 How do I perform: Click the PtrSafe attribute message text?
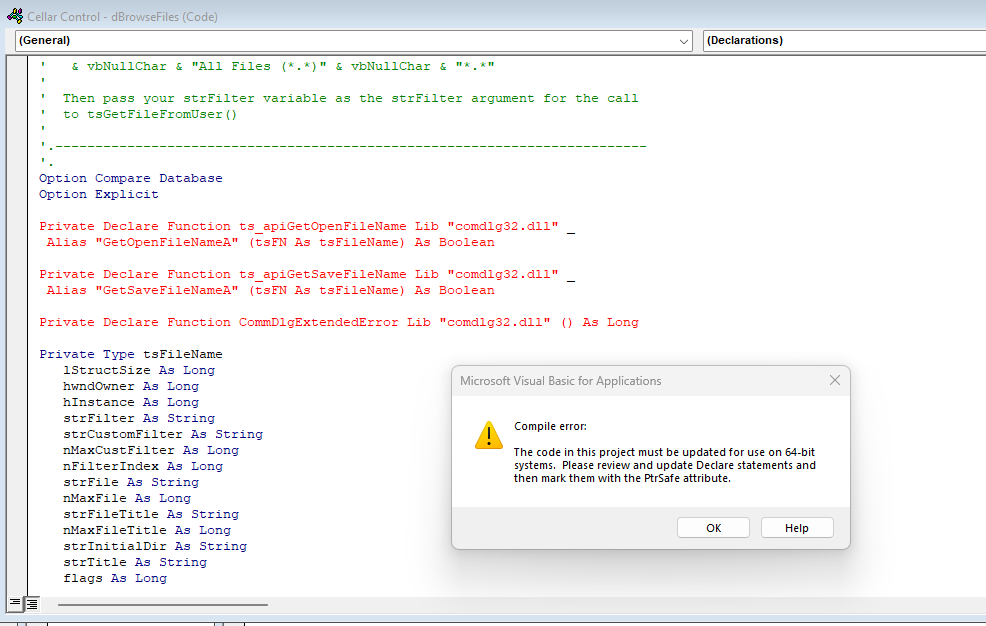tap(665, 465)
